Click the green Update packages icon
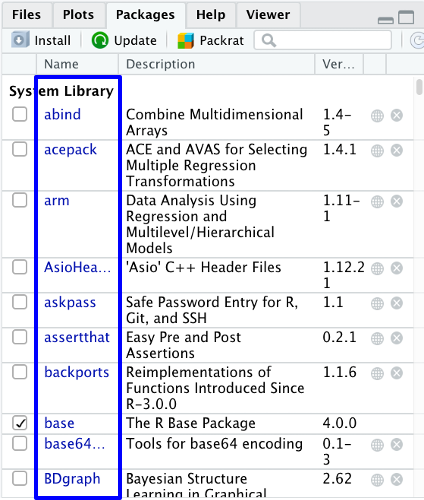424x500 pixels. pyautogui.click(x=100, y=40)
